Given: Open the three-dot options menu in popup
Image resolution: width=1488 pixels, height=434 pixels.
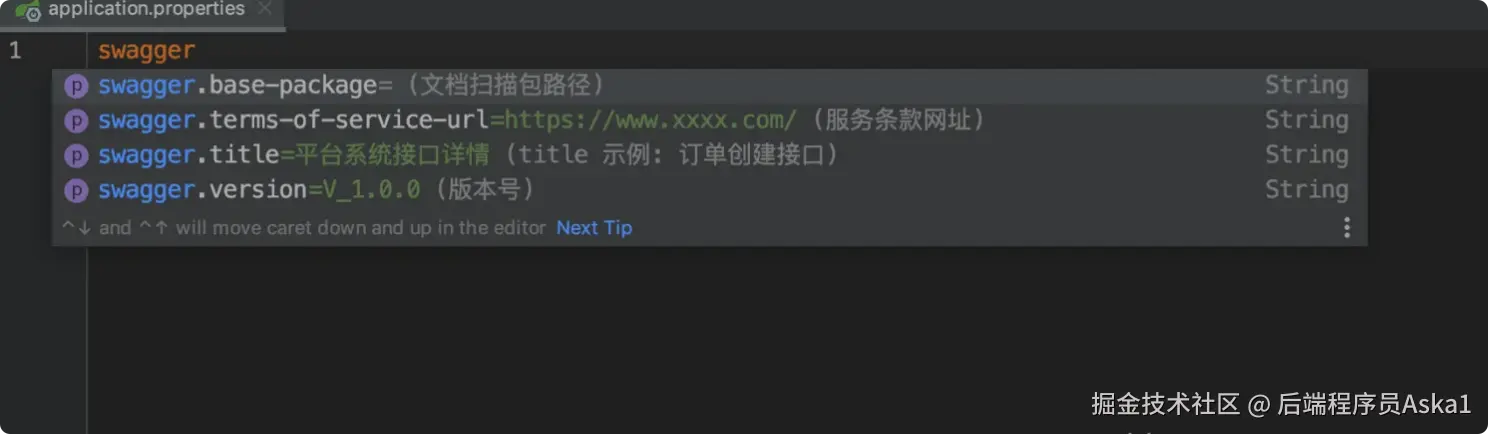Looking at the screenshot, I should [x=1346, y=228].
